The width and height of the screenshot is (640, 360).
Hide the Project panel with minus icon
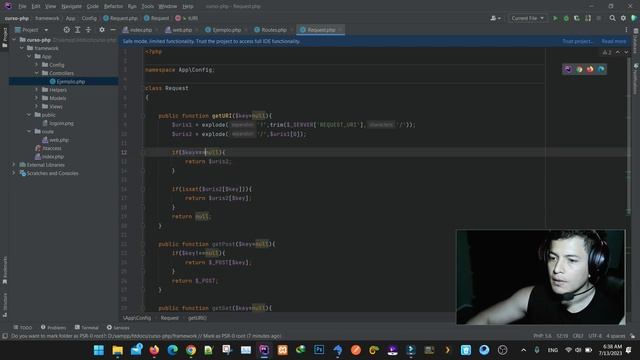pyautogui.click(x=113, y=30)
